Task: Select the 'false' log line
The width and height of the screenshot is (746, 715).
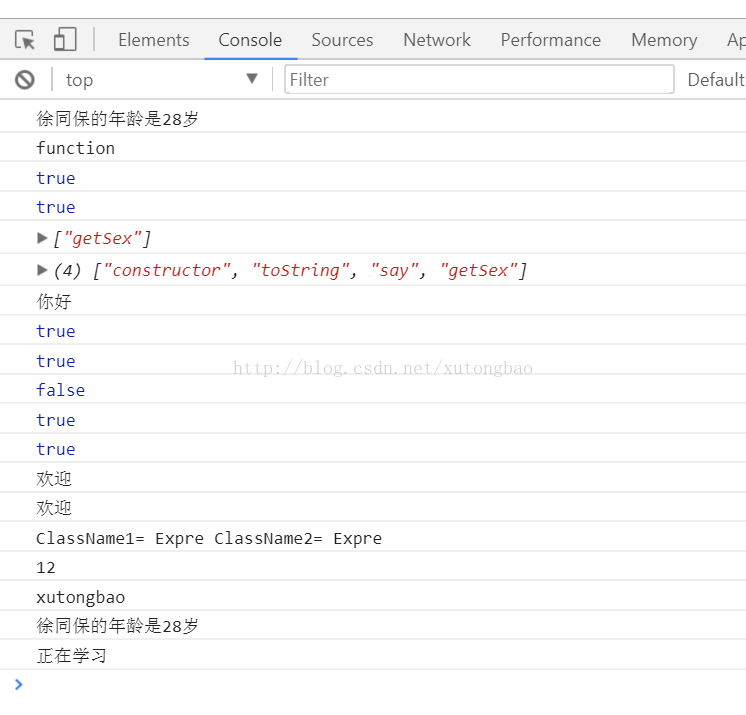Action: coord(373,390)
